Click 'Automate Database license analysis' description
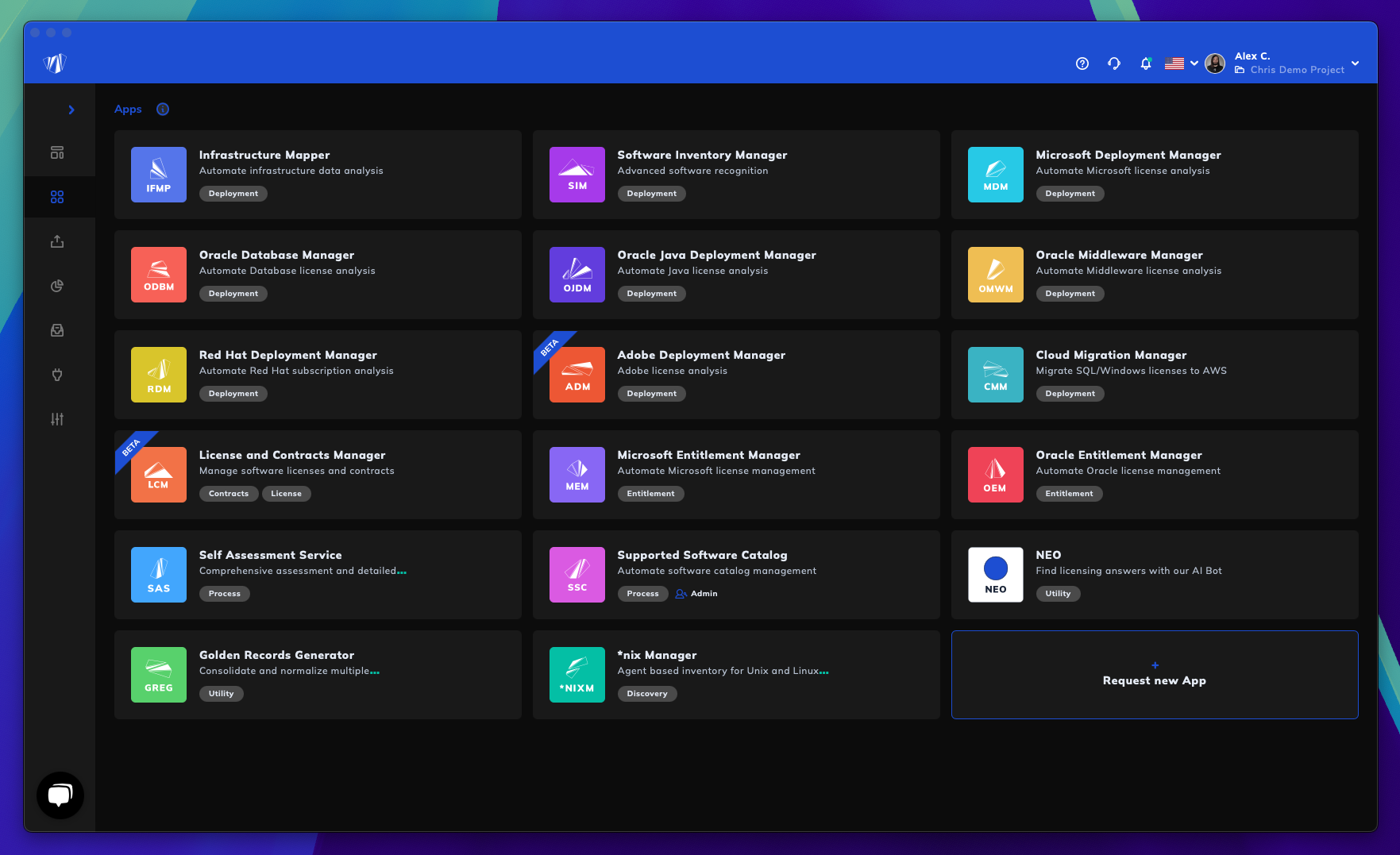Image resolution: width=1400 pixels, height=855 pixels. click(287, 271)
